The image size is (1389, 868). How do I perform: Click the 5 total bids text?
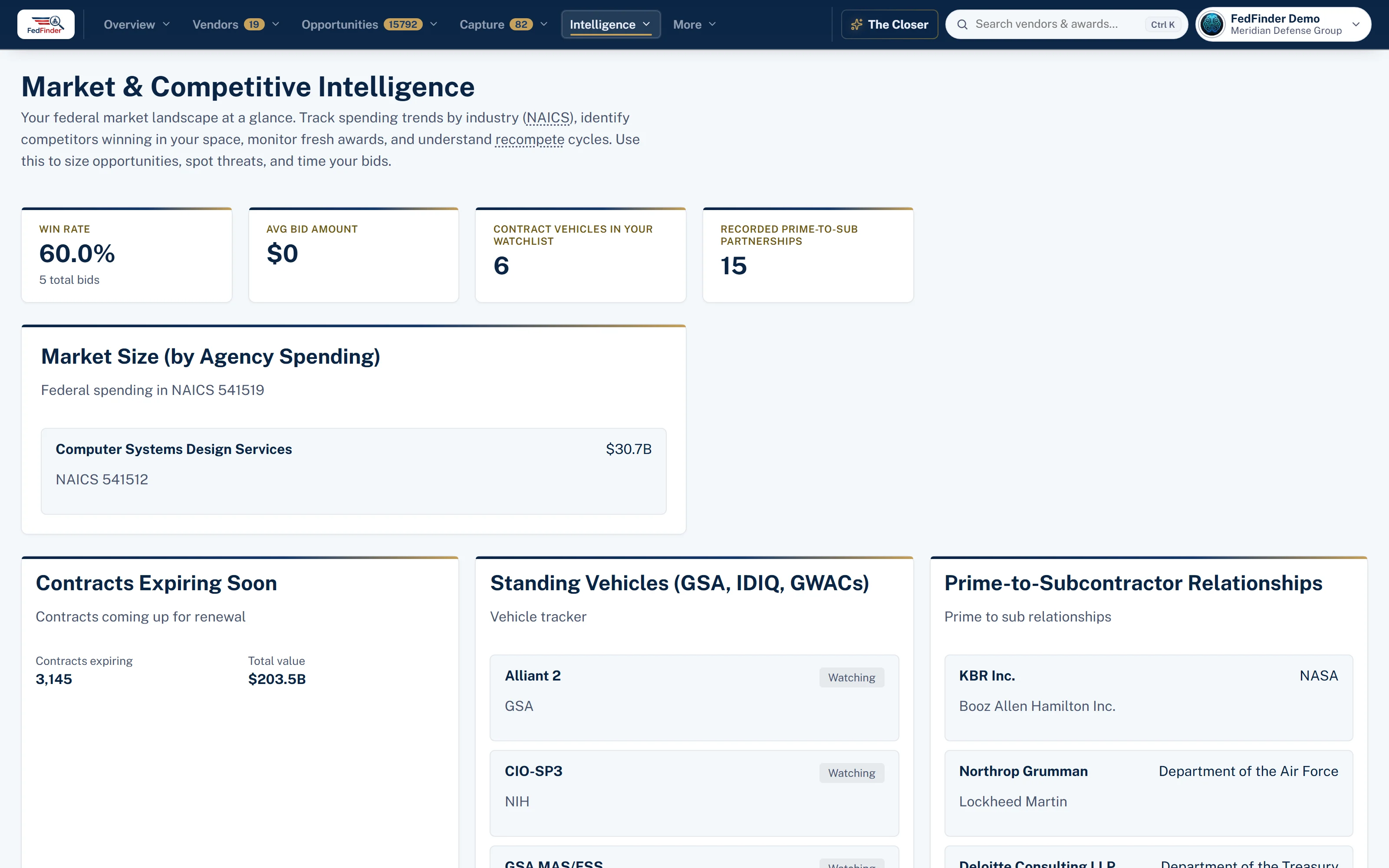click(69, 280)
